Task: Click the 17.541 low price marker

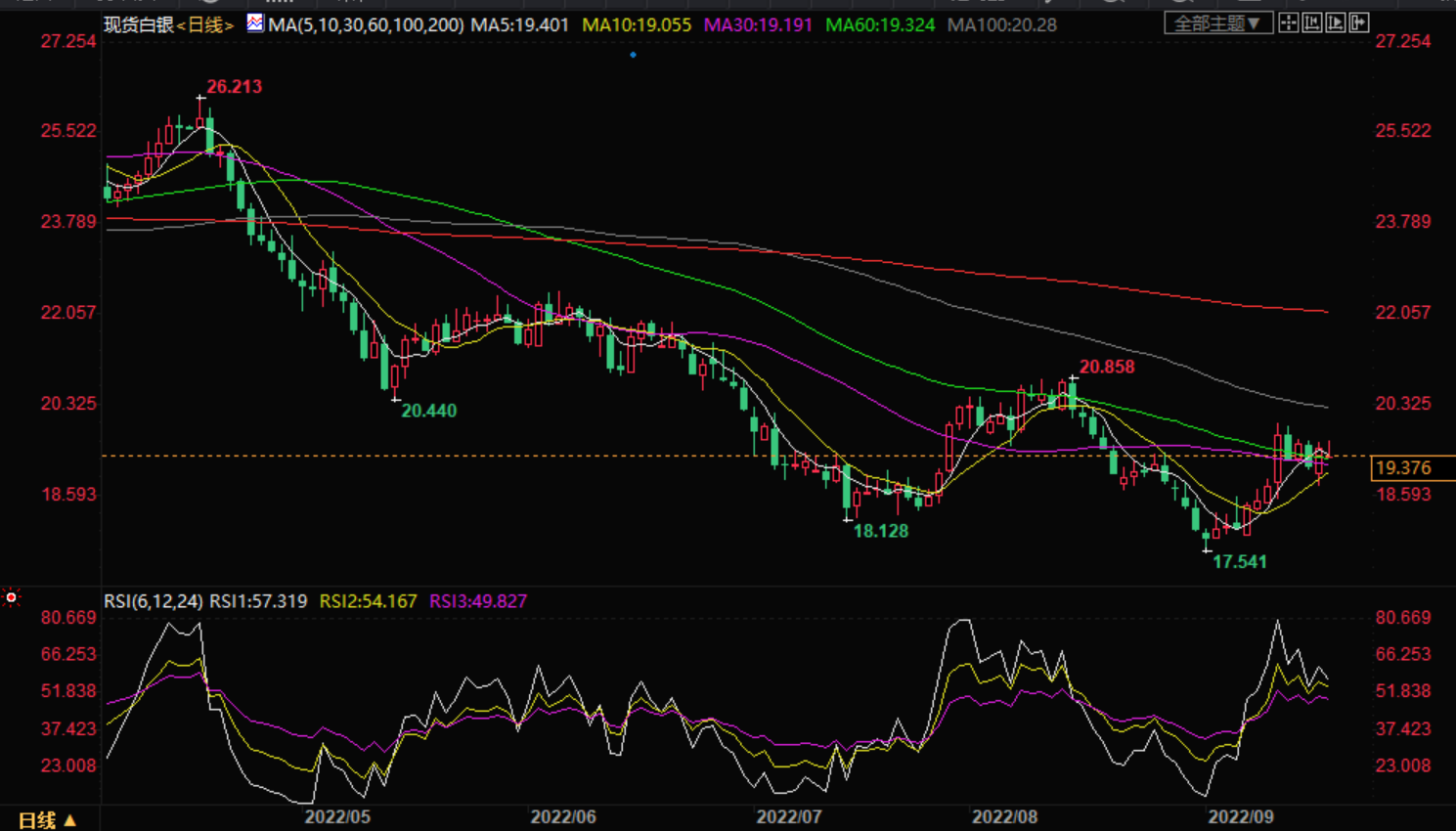Action: coord(1239,562)
